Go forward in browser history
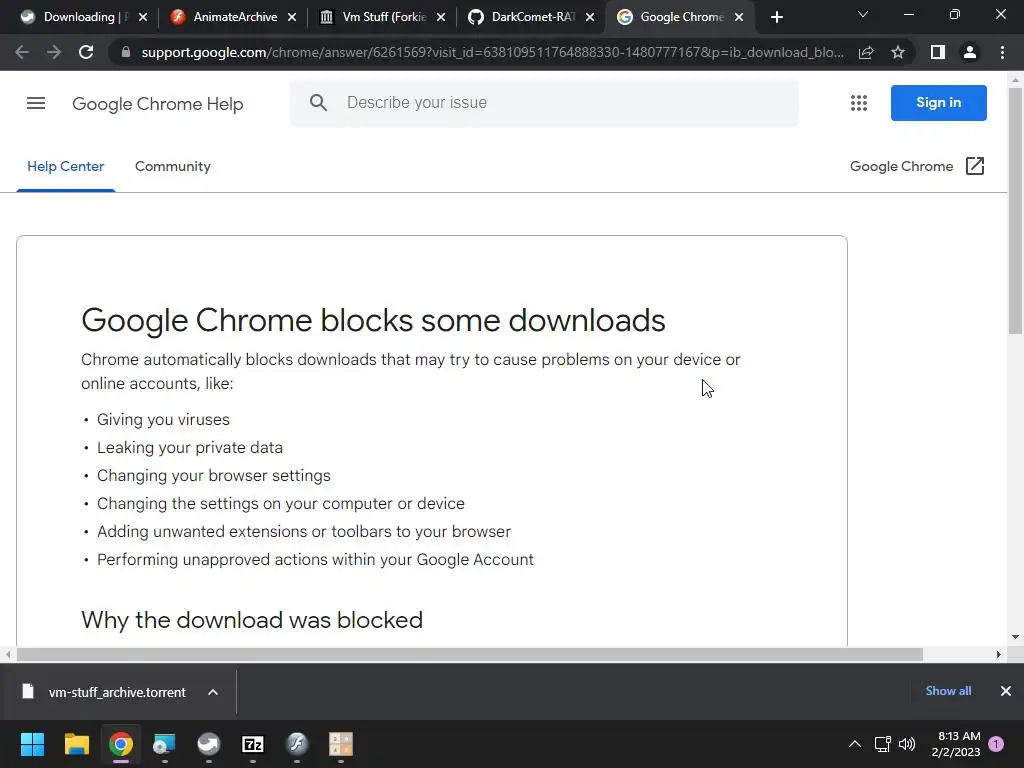The width and height of the screenshot is (1024, 768). pos(54,52)
